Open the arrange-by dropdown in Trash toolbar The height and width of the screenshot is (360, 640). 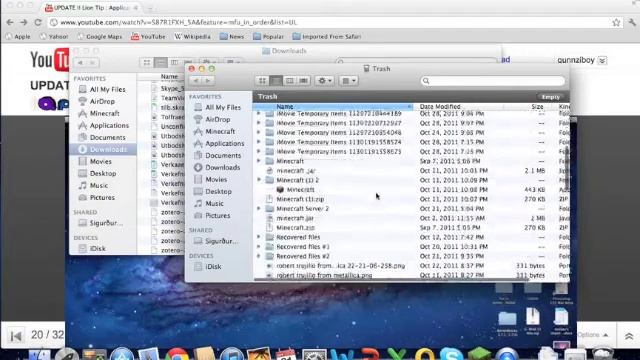pos(349,80)
